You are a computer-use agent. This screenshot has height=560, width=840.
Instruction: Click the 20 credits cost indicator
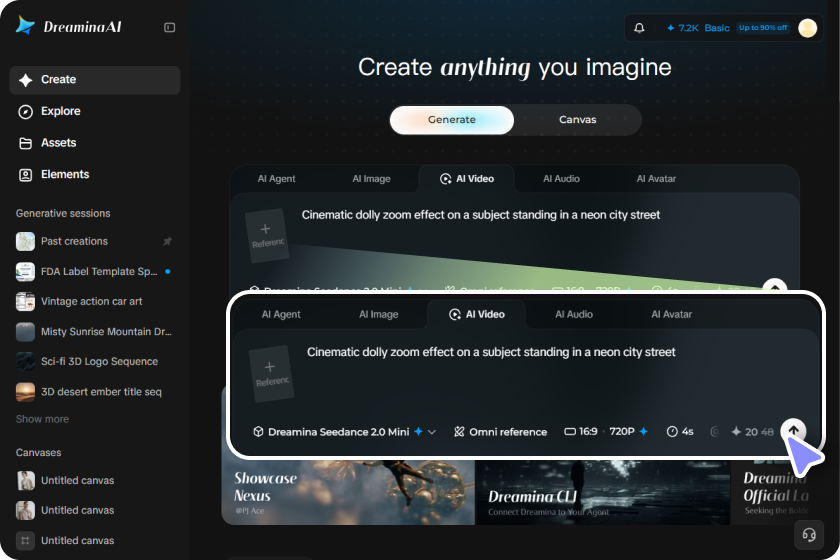pyautogui.click(x=752, y=432)
